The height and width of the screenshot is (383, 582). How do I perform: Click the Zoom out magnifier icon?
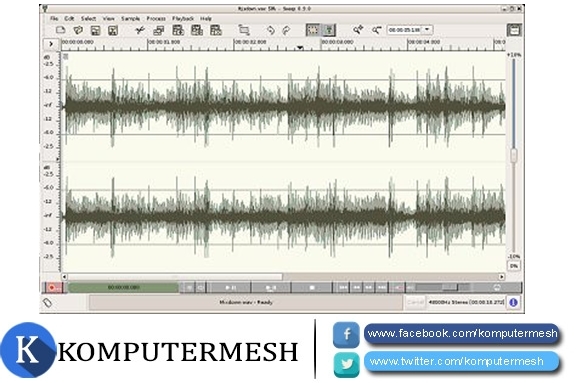pos(376,30)
